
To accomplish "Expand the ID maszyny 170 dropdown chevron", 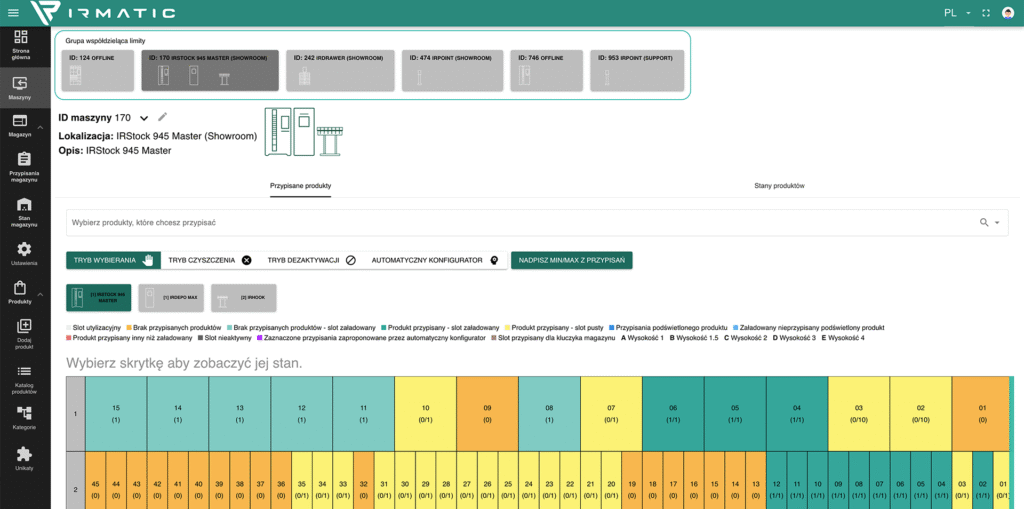I will 144,118.
